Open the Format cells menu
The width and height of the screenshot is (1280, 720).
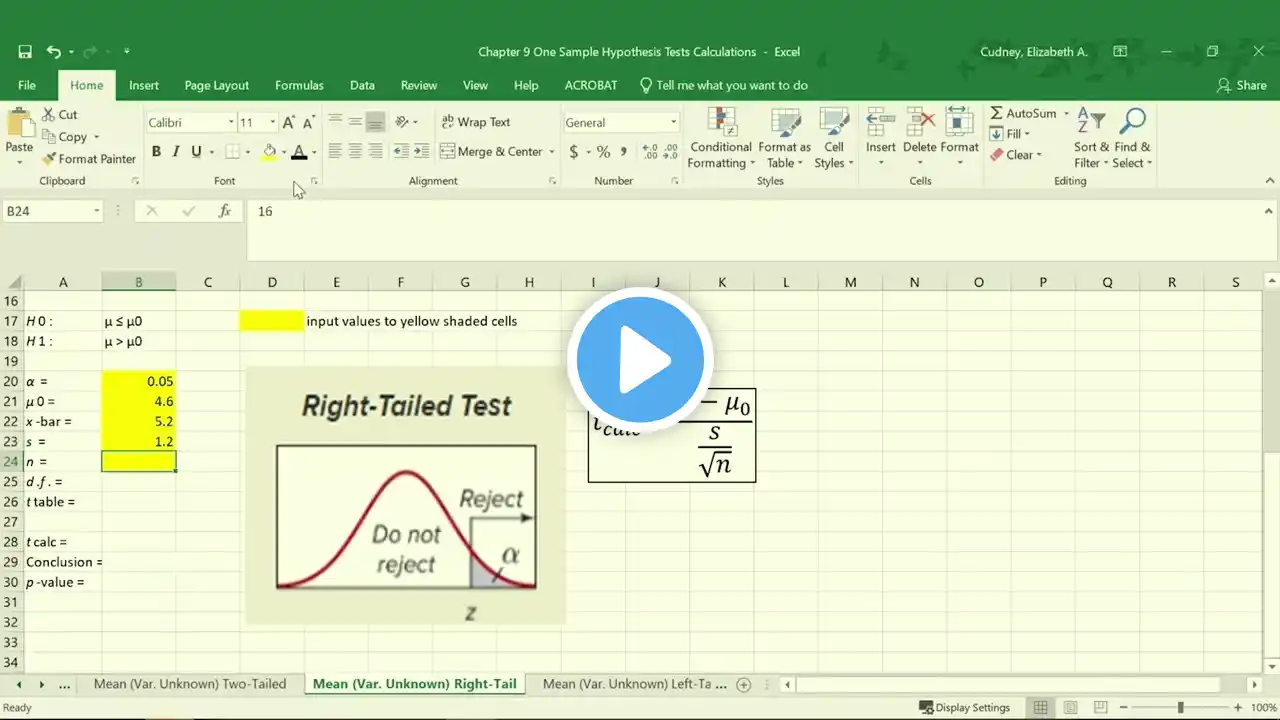coord(959,138)
